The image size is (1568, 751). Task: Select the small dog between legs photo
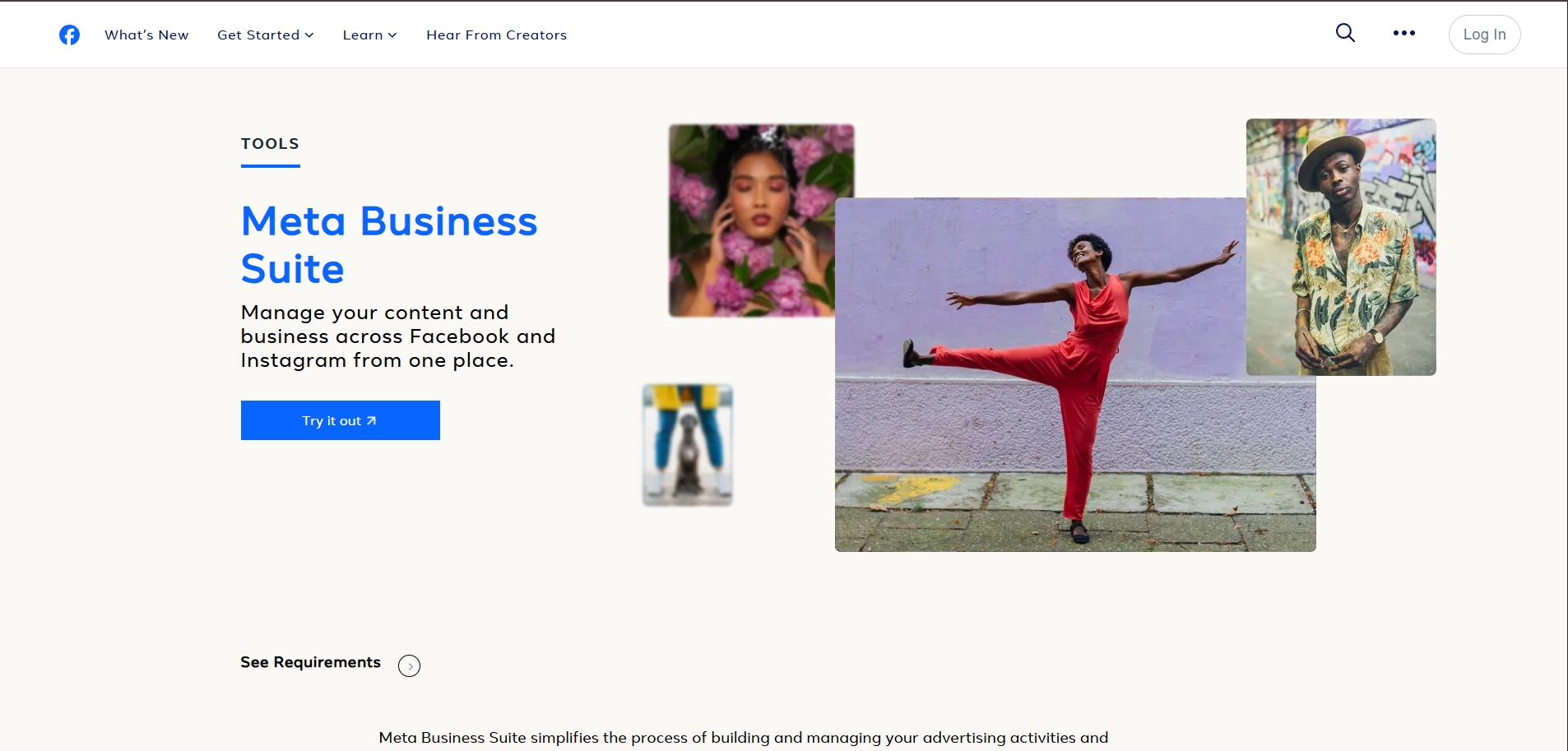pyautogui.click(x=688, y=445)
